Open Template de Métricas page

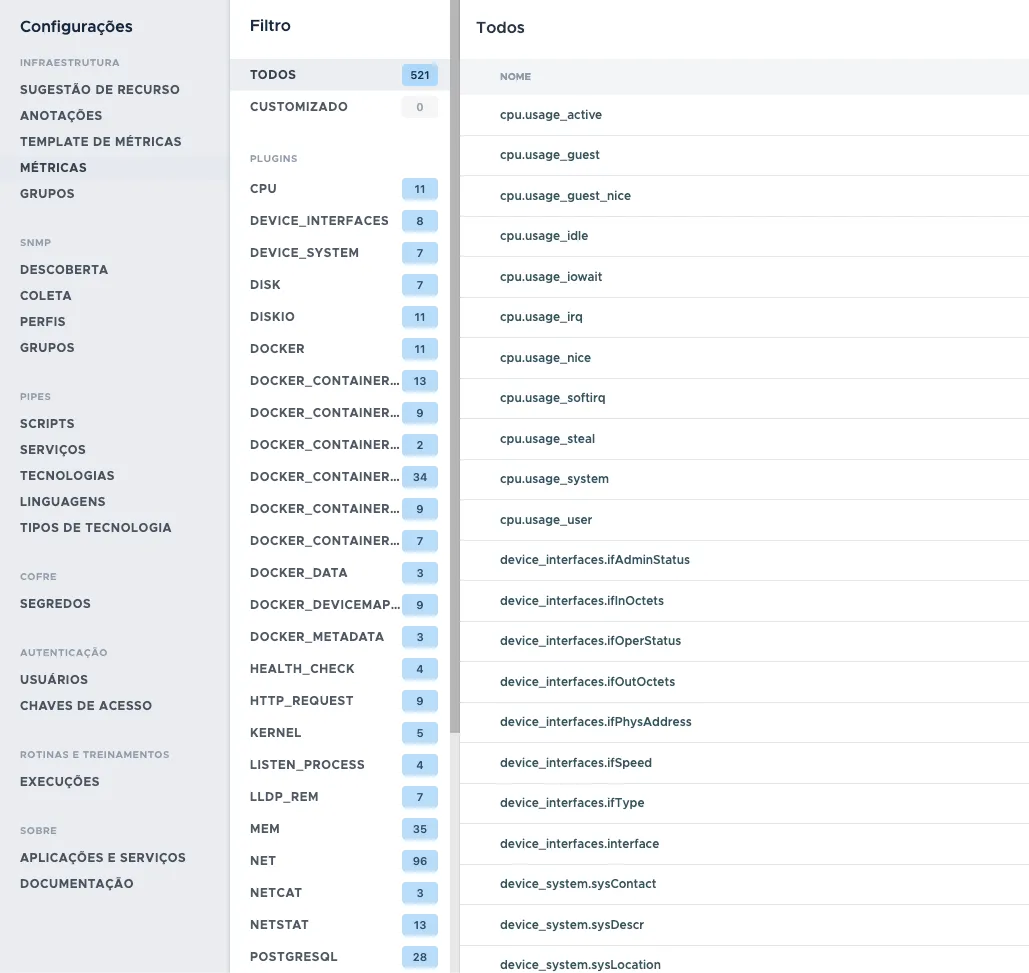click(100, 142)
